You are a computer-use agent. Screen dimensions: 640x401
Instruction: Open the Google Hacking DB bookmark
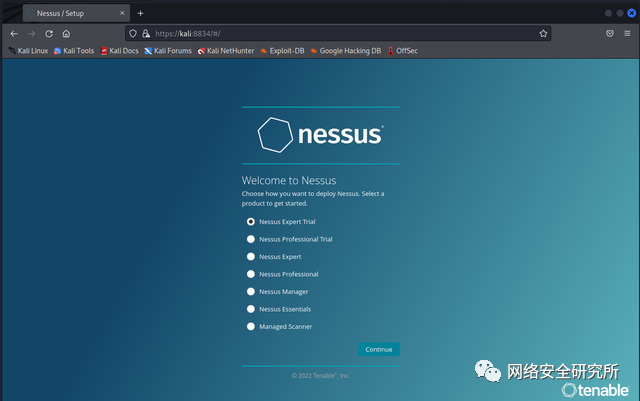coord(346,51)
